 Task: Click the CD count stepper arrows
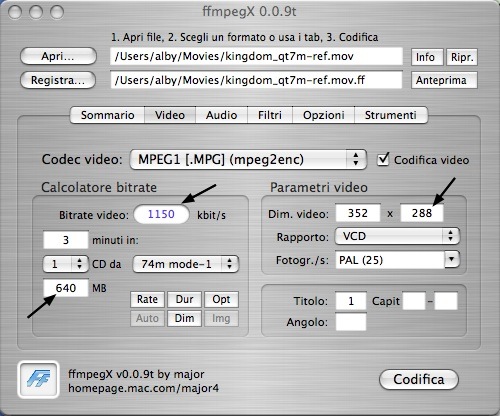pos(79,264)
